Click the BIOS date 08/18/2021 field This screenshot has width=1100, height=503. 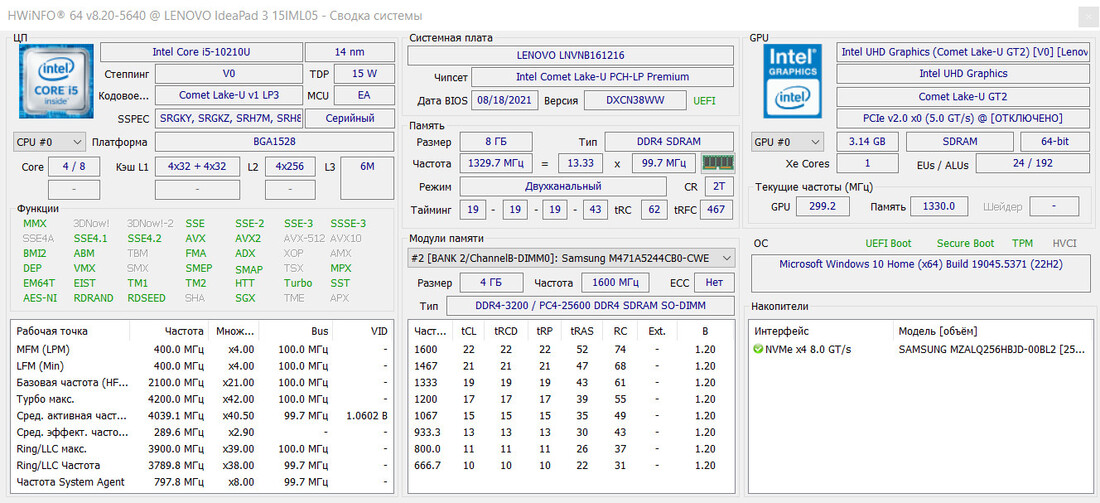[x=504, y=100]
